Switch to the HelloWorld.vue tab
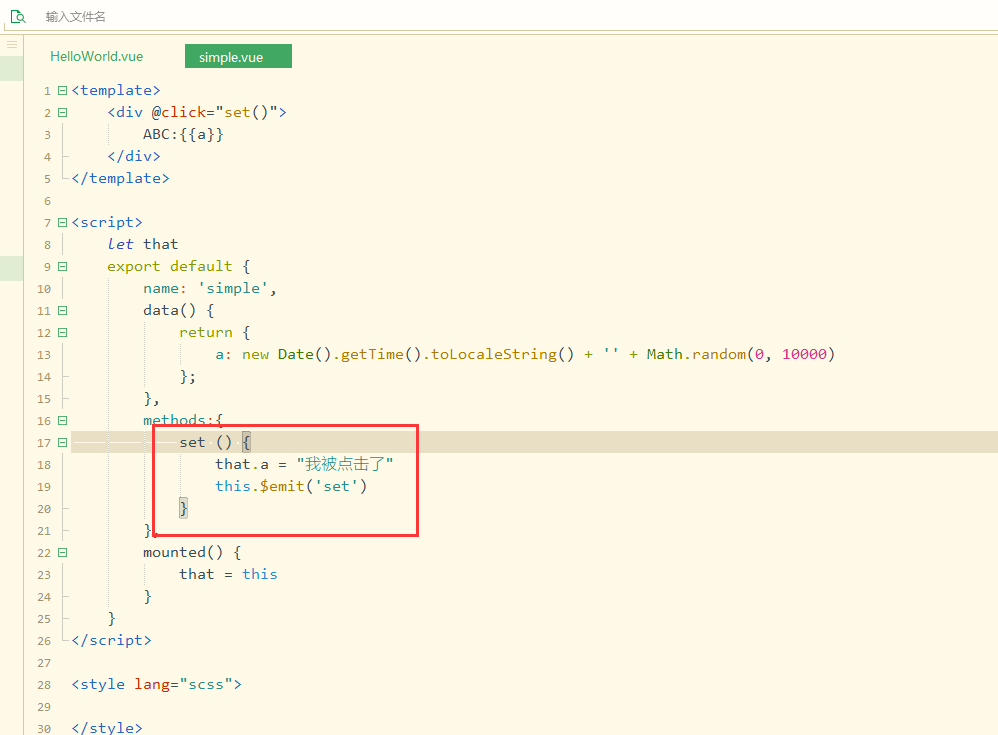Viewport: 998px width, 735px height. click(97, 57)
